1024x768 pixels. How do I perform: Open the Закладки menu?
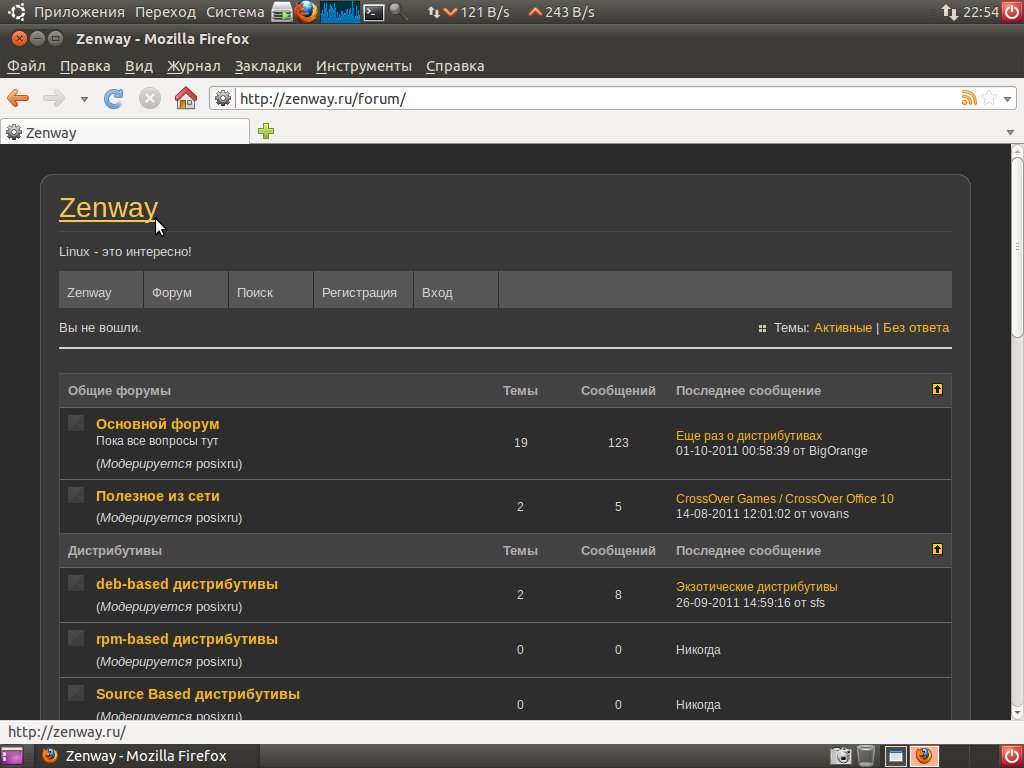pyautogui.click(x=268, y=66)
